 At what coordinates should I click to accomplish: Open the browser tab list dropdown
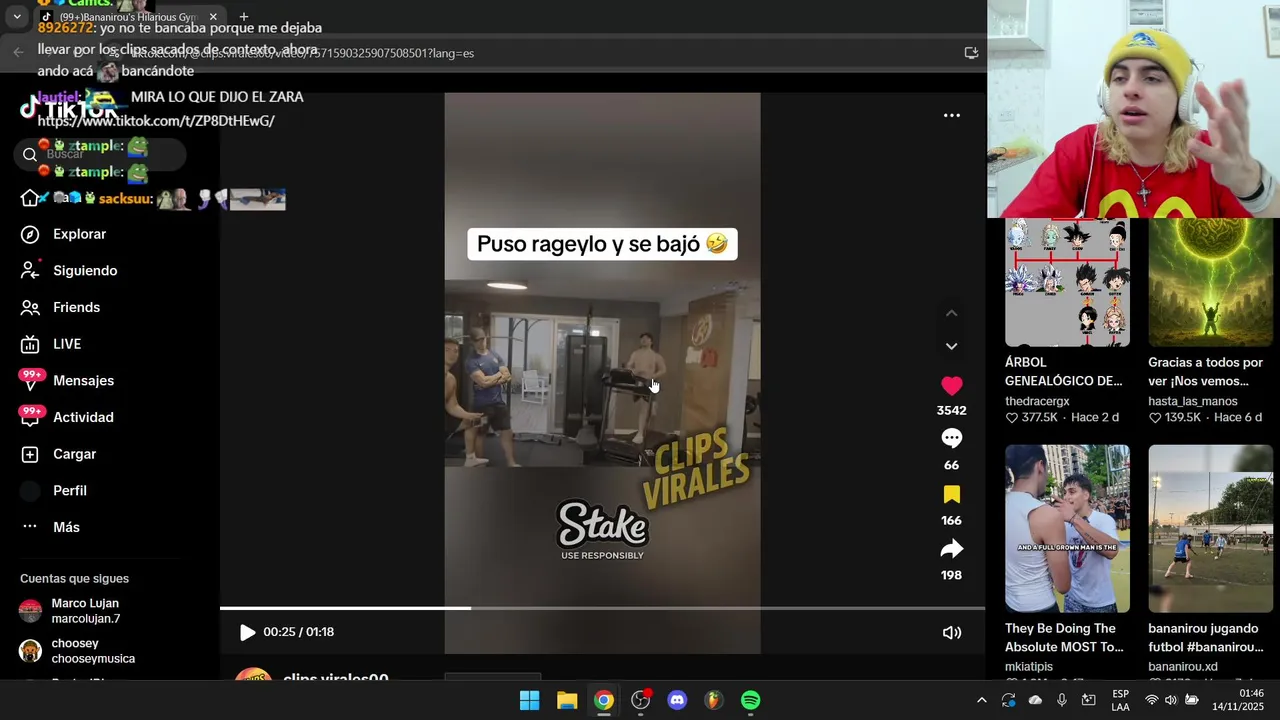coord(16,17)
